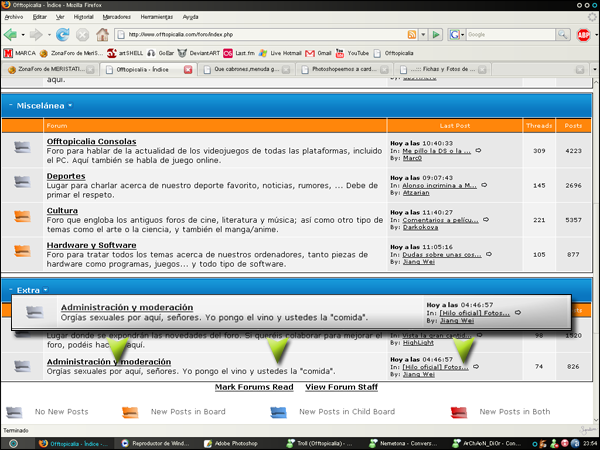Click the Deportes forum status icon

[x=22, y=180]
